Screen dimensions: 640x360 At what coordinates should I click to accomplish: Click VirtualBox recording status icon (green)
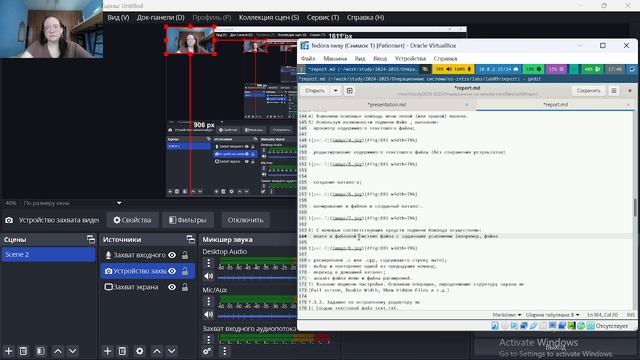[x=571, y=326]
